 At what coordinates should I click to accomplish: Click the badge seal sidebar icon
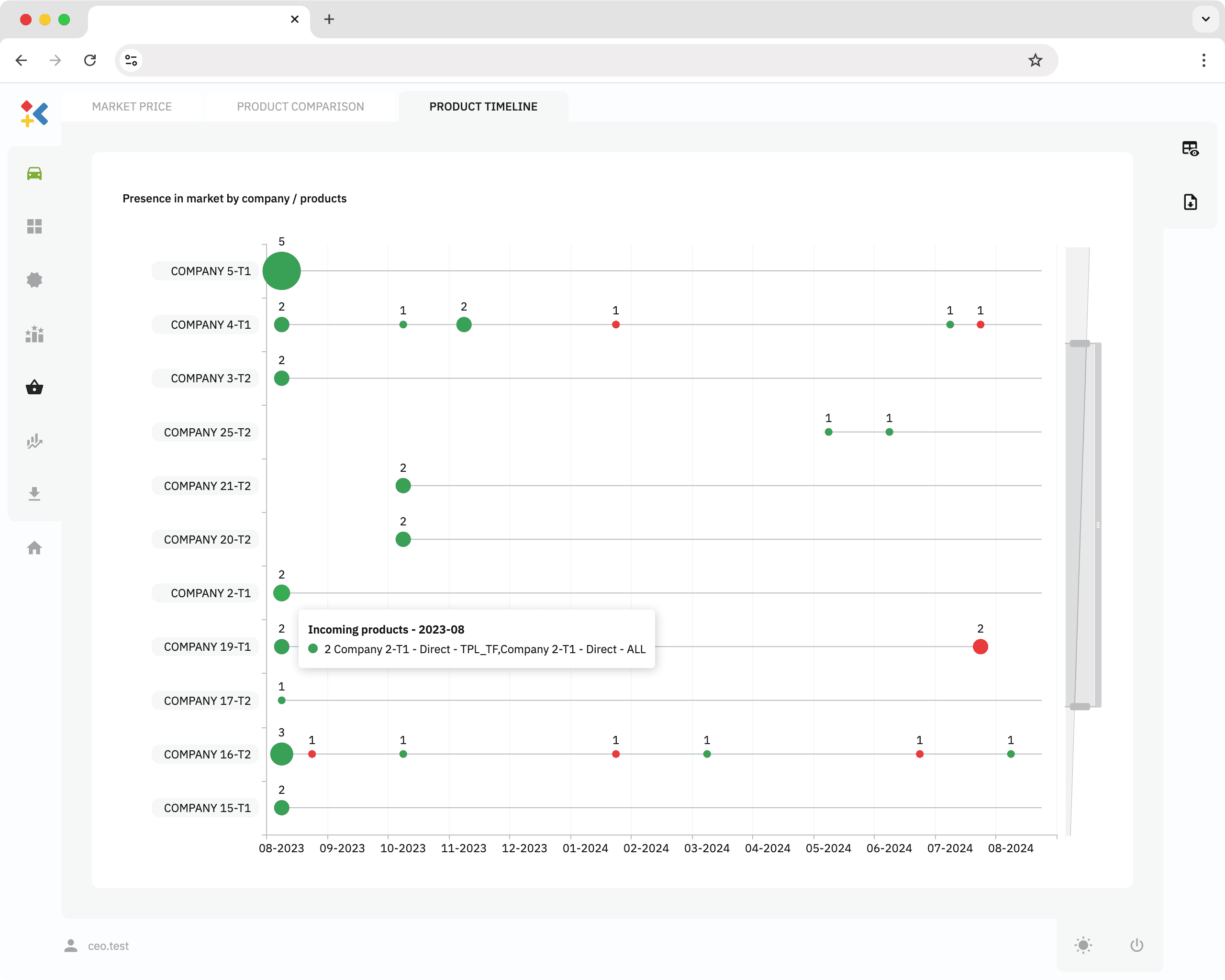point(34,279)
